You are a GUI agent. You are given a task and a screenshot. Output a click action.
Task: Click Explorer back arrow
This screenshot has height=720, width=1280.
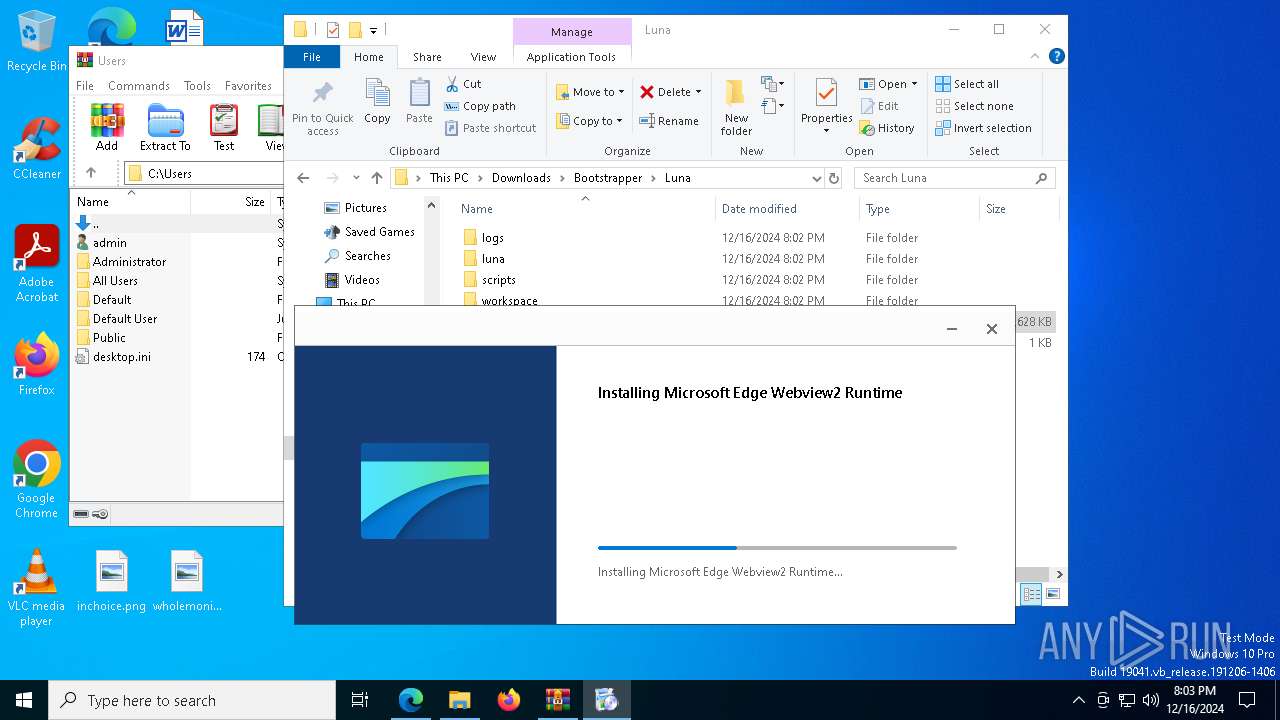click(304, 178)
